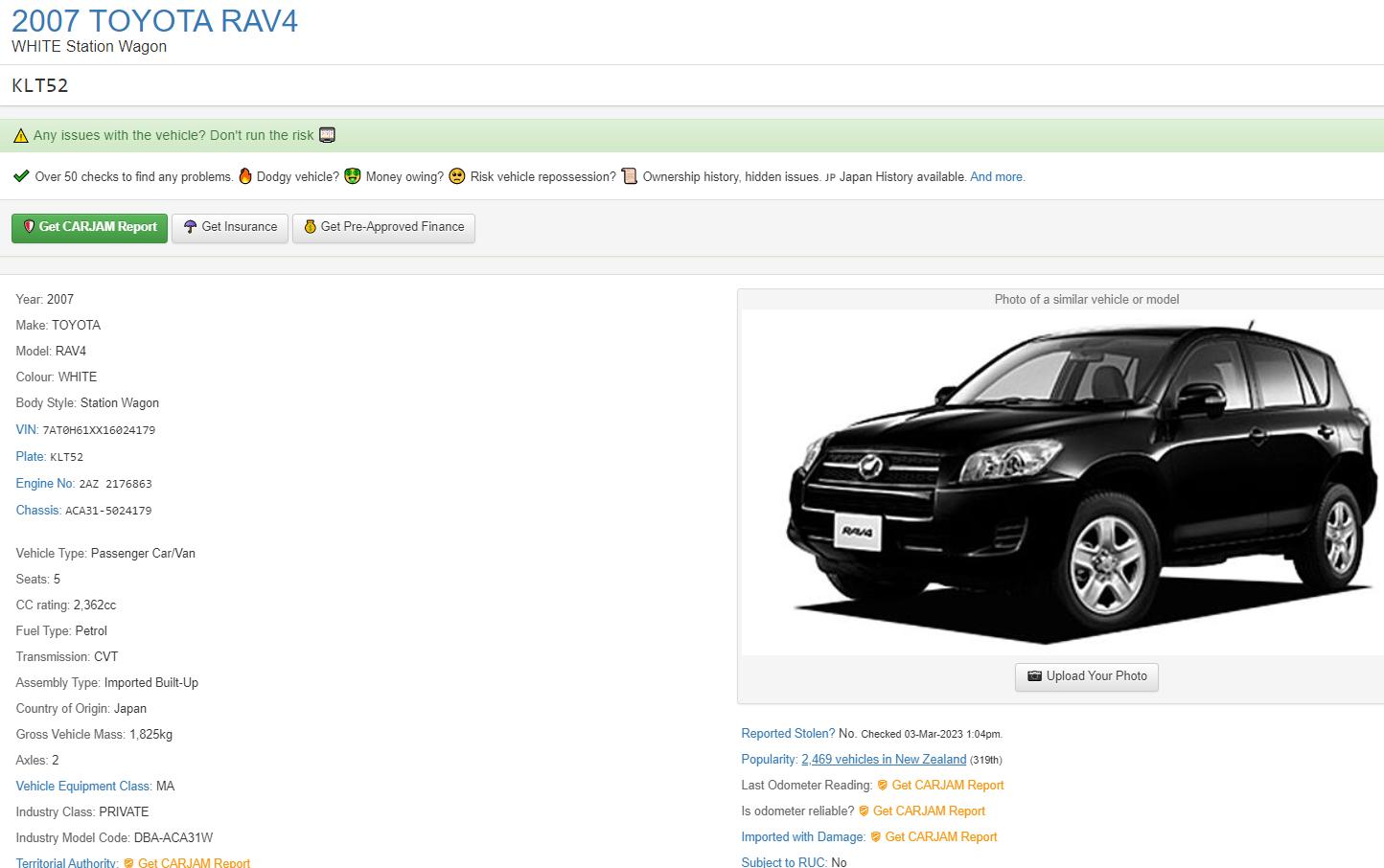Open the Get Insurance button
The width and height of the screenshot is (1384, 868).
(230, 227)
